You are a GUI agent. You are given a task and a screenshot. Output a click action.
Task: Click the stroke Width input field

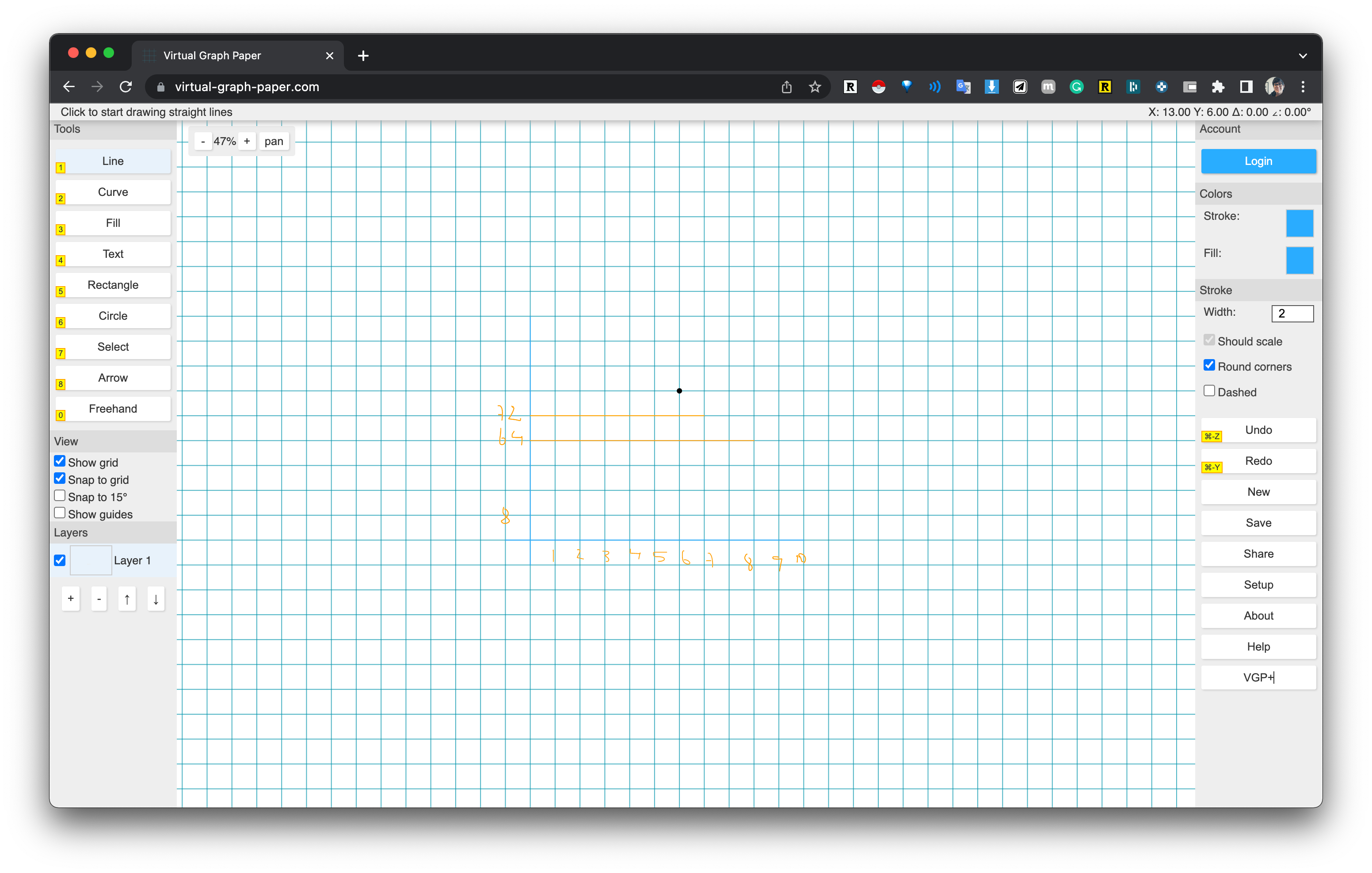click(x=1292, y=313)
